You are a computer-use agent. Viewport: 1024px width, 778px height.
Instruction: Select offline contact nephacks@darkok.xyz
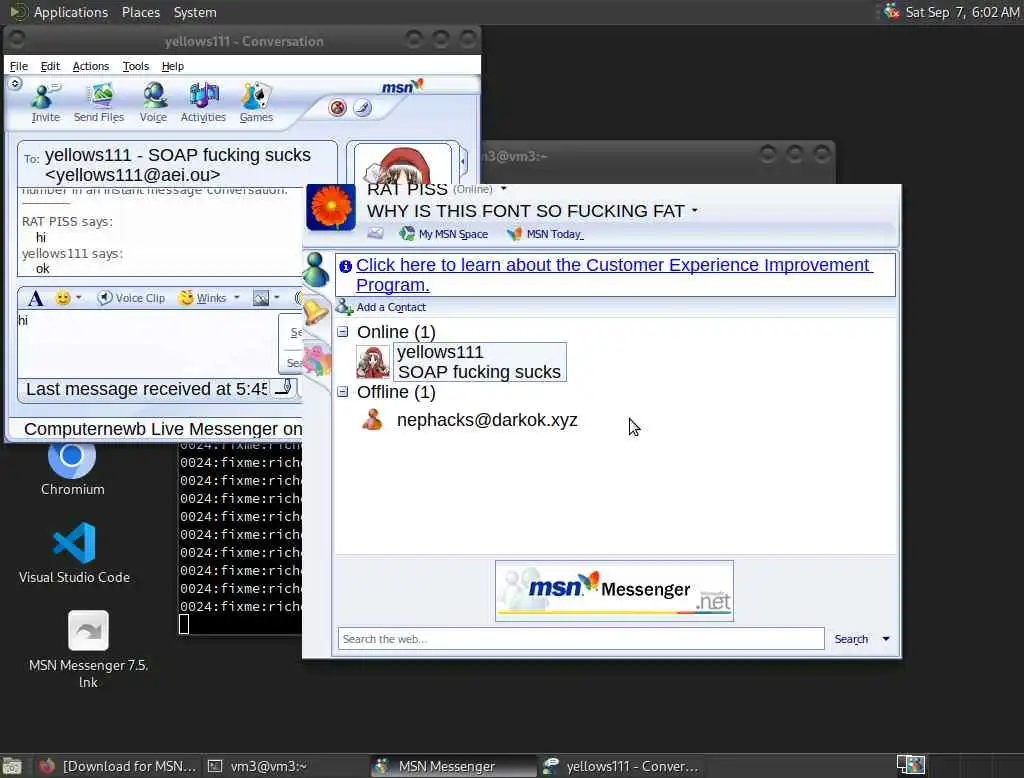[487, 420]
